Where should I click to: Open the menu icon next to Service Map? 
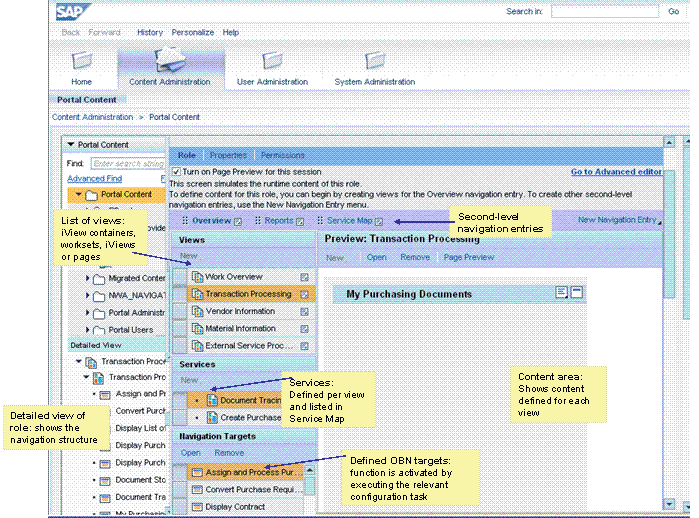tap(379, 222)
